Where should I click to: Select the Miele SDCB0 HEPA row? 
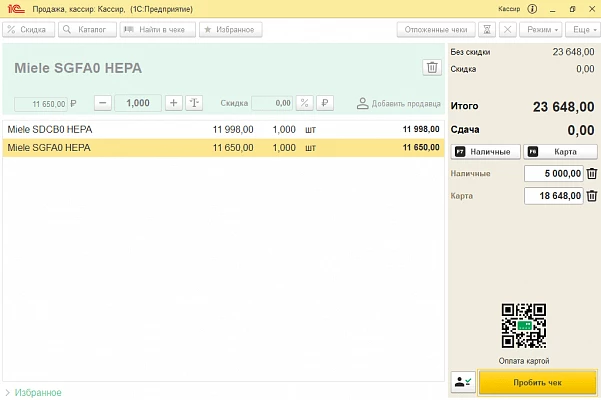point(223,130)
